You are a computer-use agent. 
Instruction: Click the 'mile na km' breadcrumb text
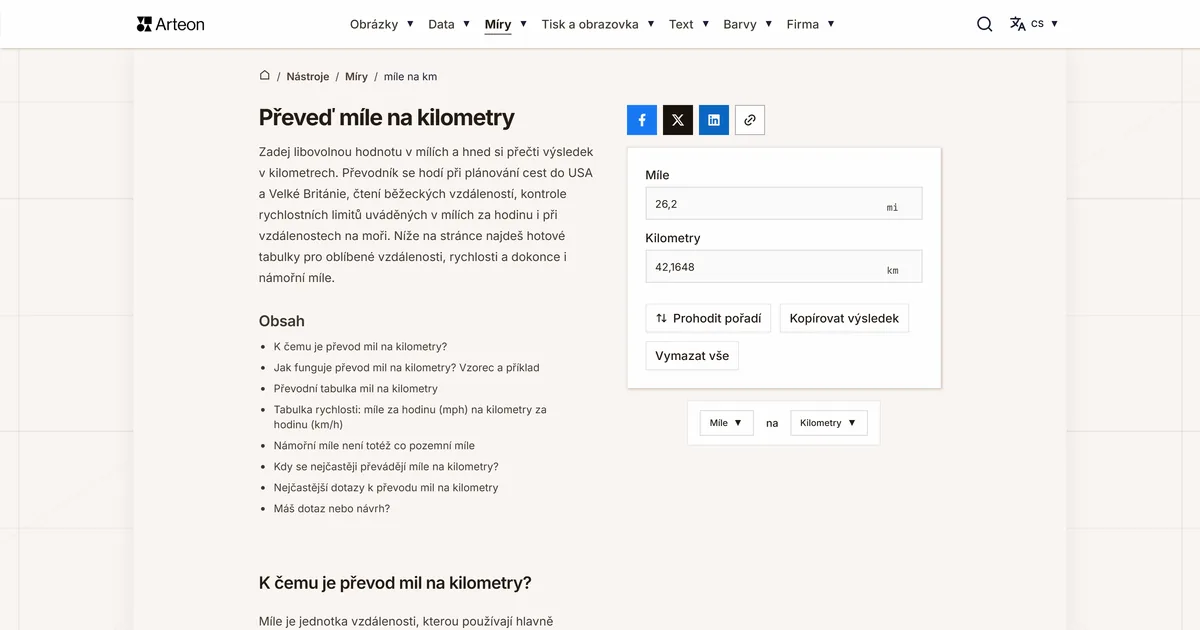click(410, 76)
